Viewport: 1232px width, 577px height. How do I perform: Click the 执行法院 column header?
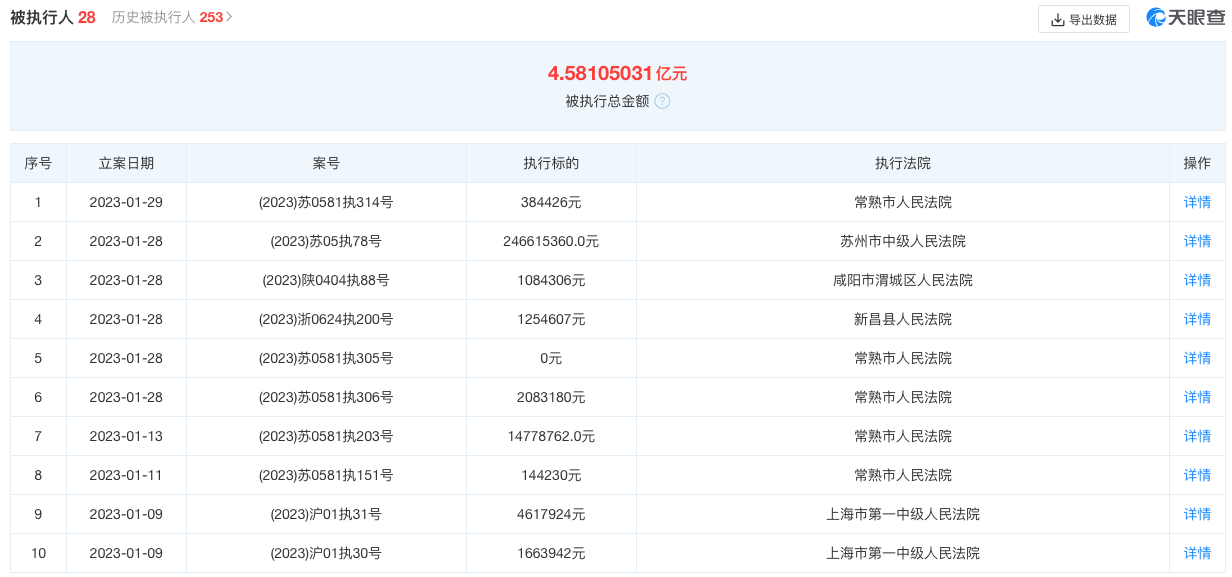pos(903,163)
